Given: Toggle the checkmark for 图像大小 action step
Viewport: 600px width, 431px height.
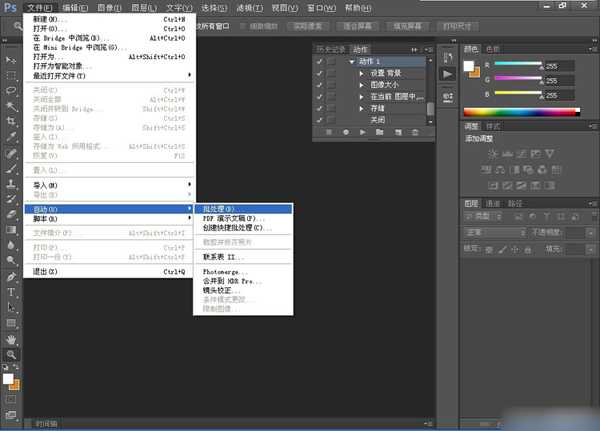Looking at the screenshot, I should 319,84.
